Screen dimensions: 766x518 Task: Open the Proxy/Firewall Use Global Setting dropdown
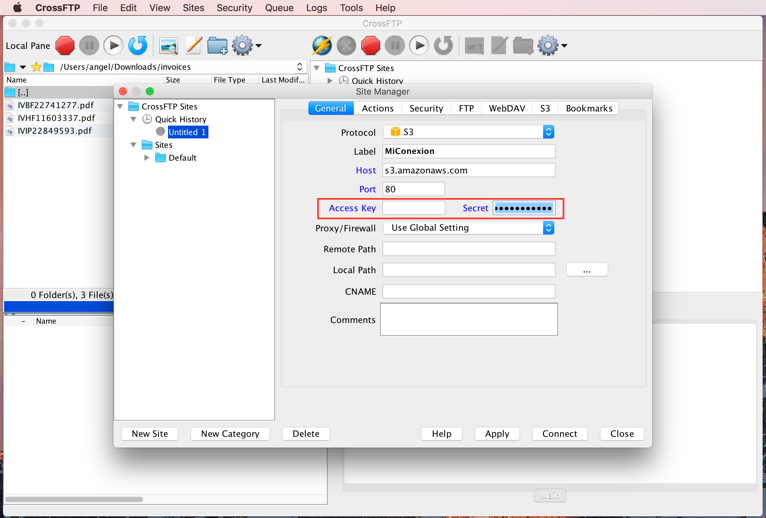click(468, 228)
